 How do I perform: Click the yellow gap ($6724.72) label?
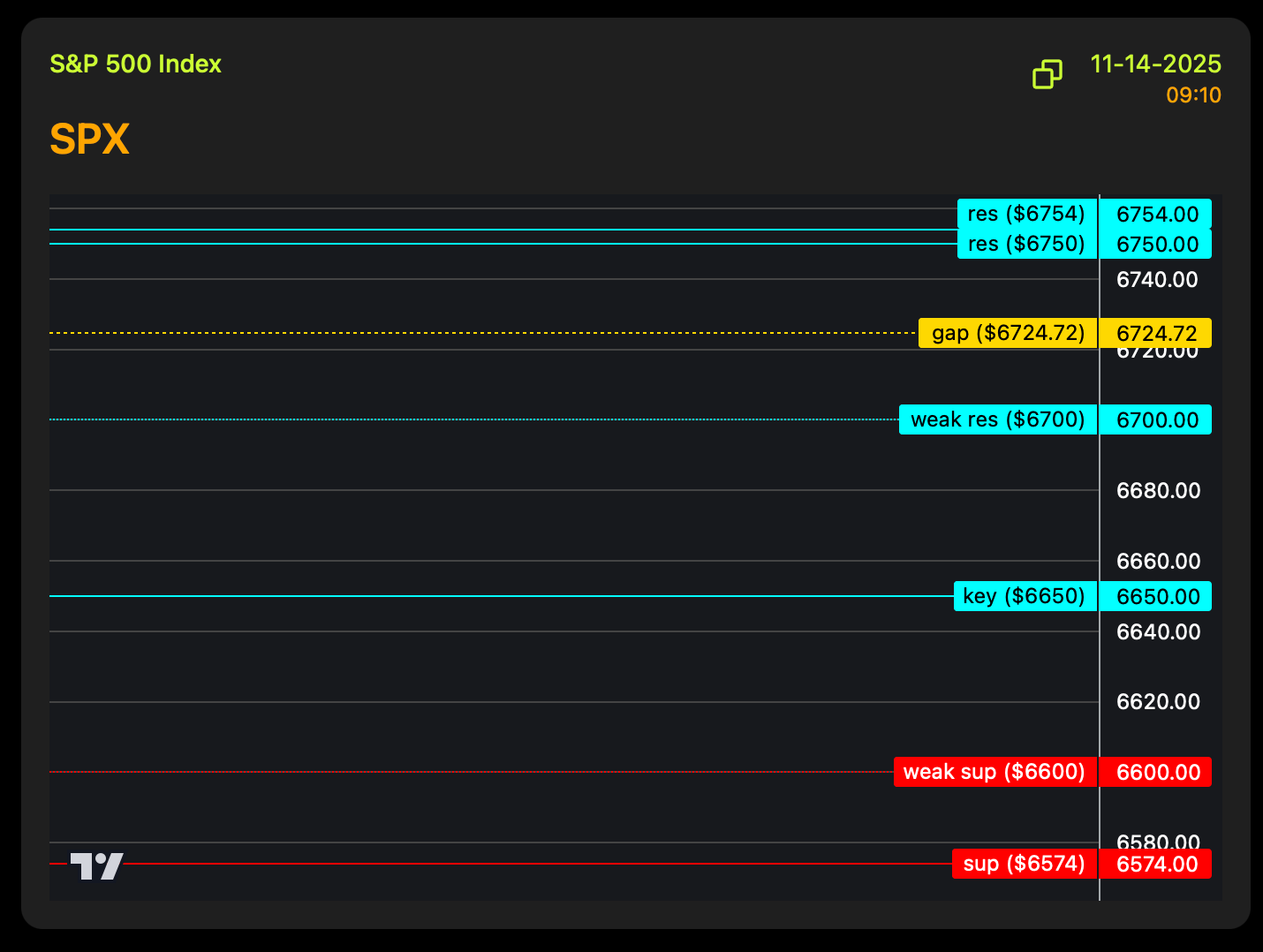click(1008, 333)
